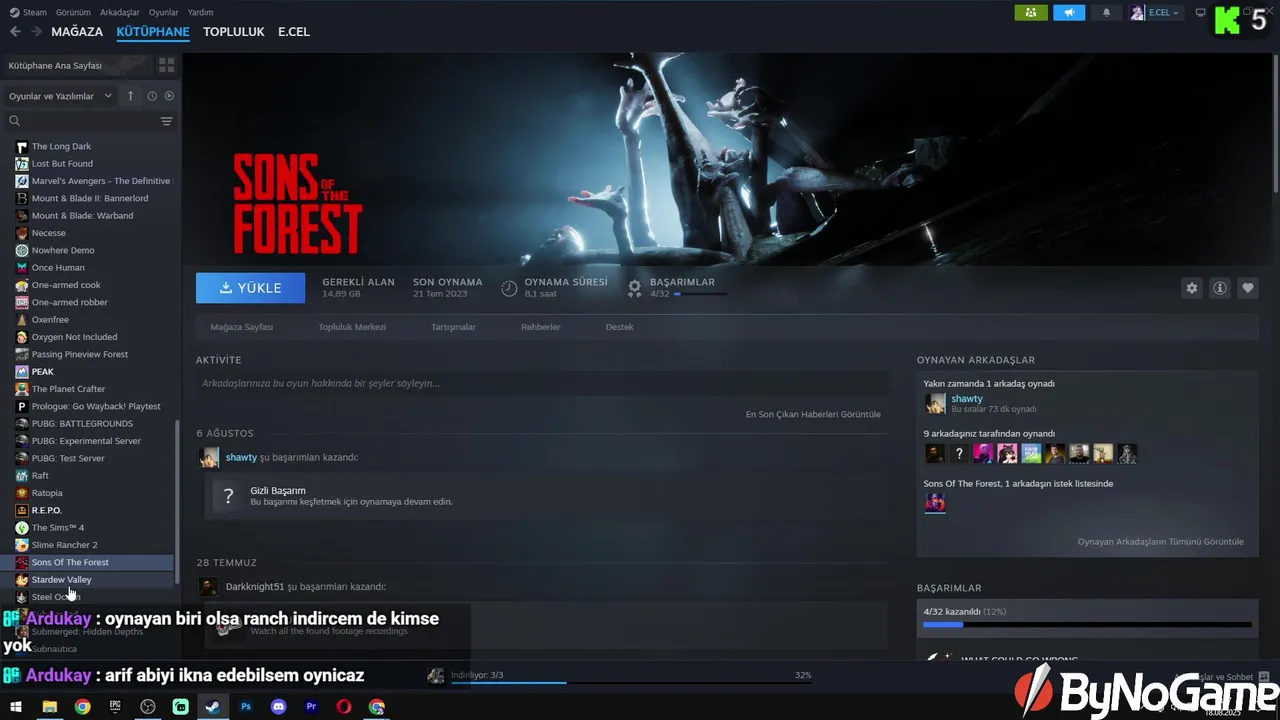This screenshot has height=720, width=1280.
Task: View Oynayan Arkadaşların Tümünü Görüntüle
Action: click(1160, 542)
